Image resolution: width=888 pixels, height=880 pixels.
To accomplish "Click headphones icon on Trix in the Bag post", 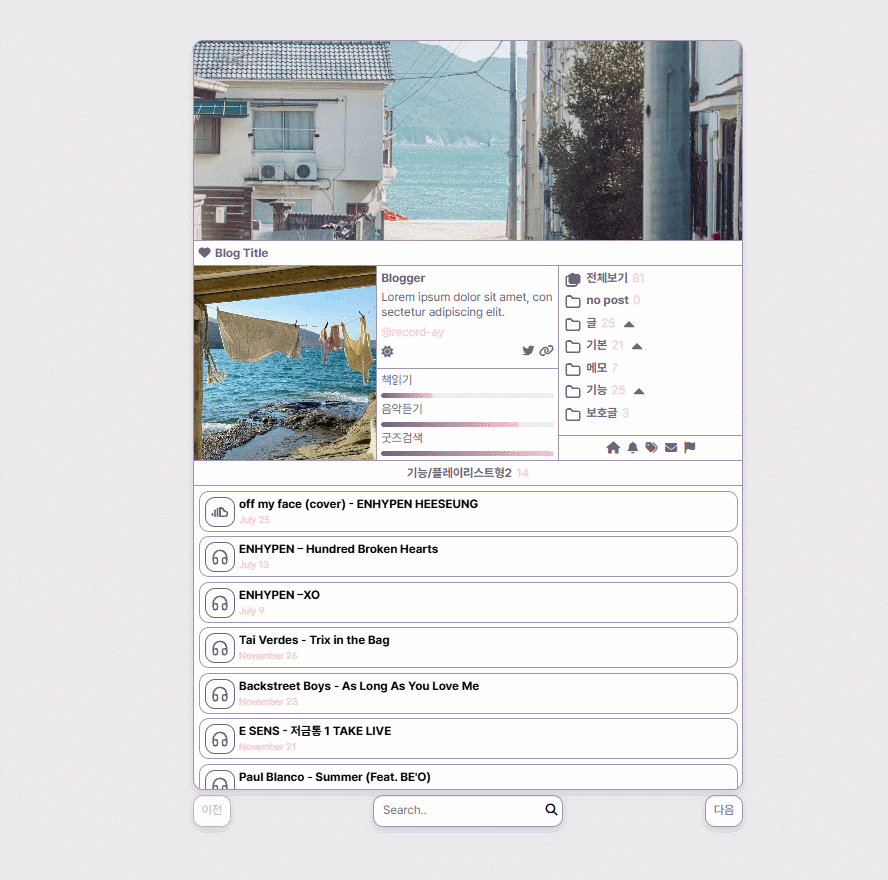I will [x=220, y=648].
